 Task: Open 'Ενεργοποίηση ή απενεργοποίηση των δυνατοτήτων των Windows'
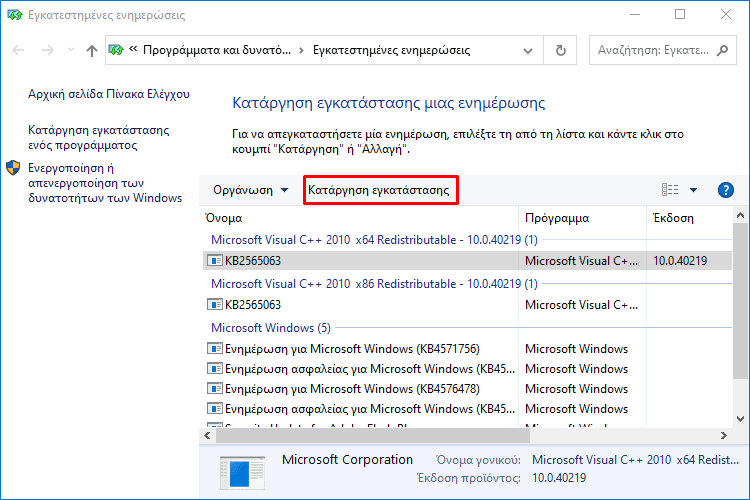point(105,183)
